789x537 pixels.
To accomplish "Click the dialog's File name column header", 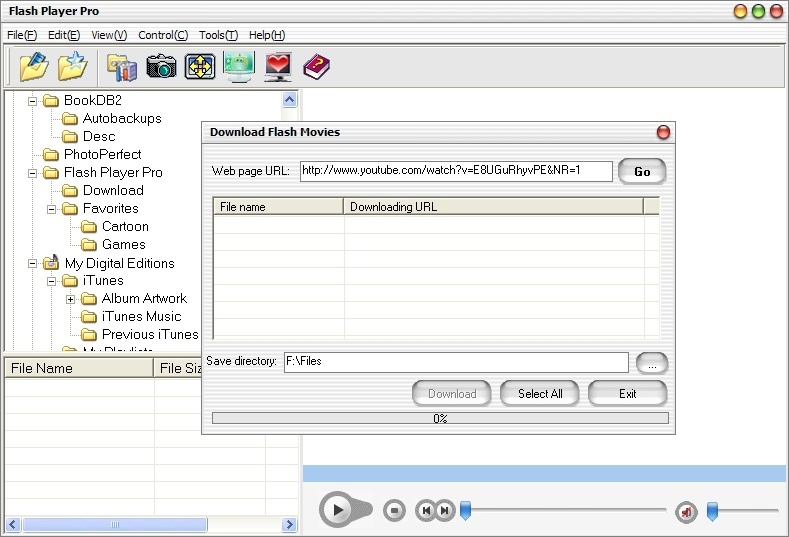I will 279,207.
